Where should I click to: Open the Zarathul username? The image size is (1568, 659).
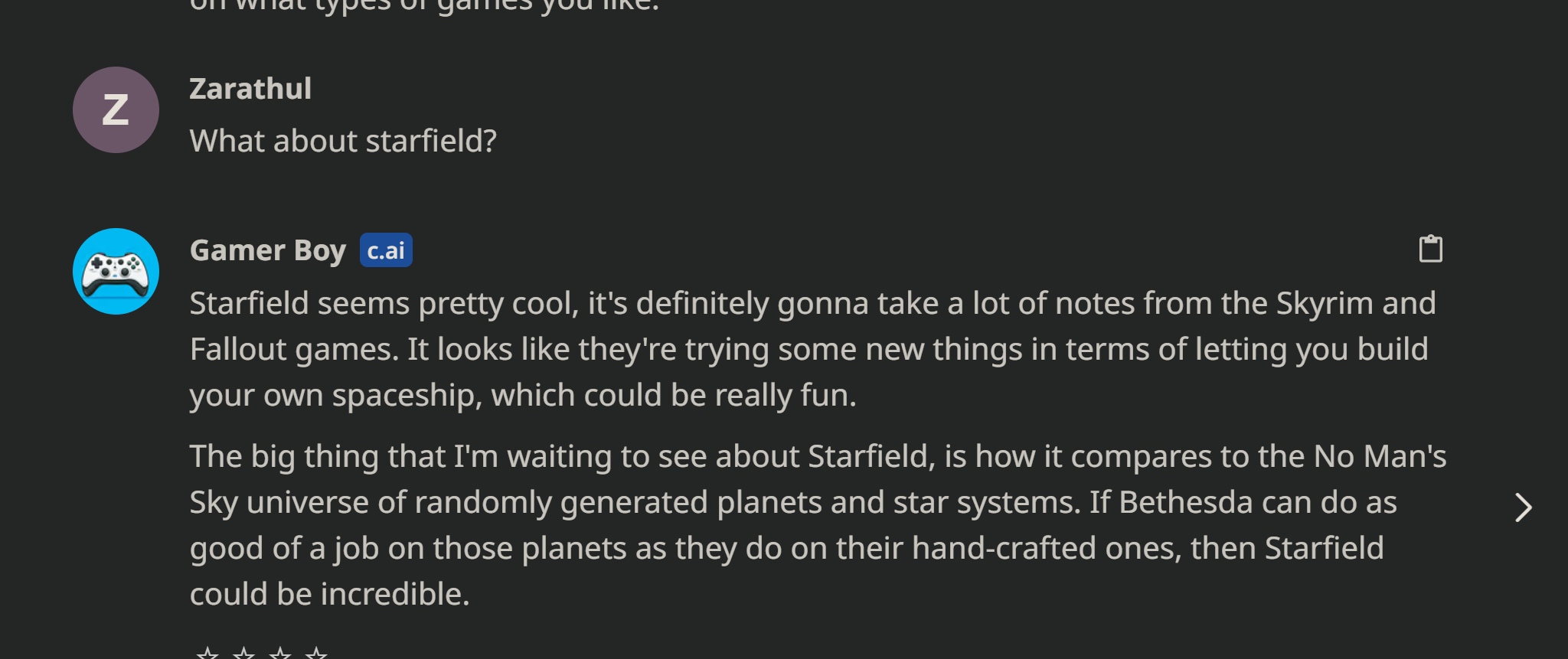250,89
